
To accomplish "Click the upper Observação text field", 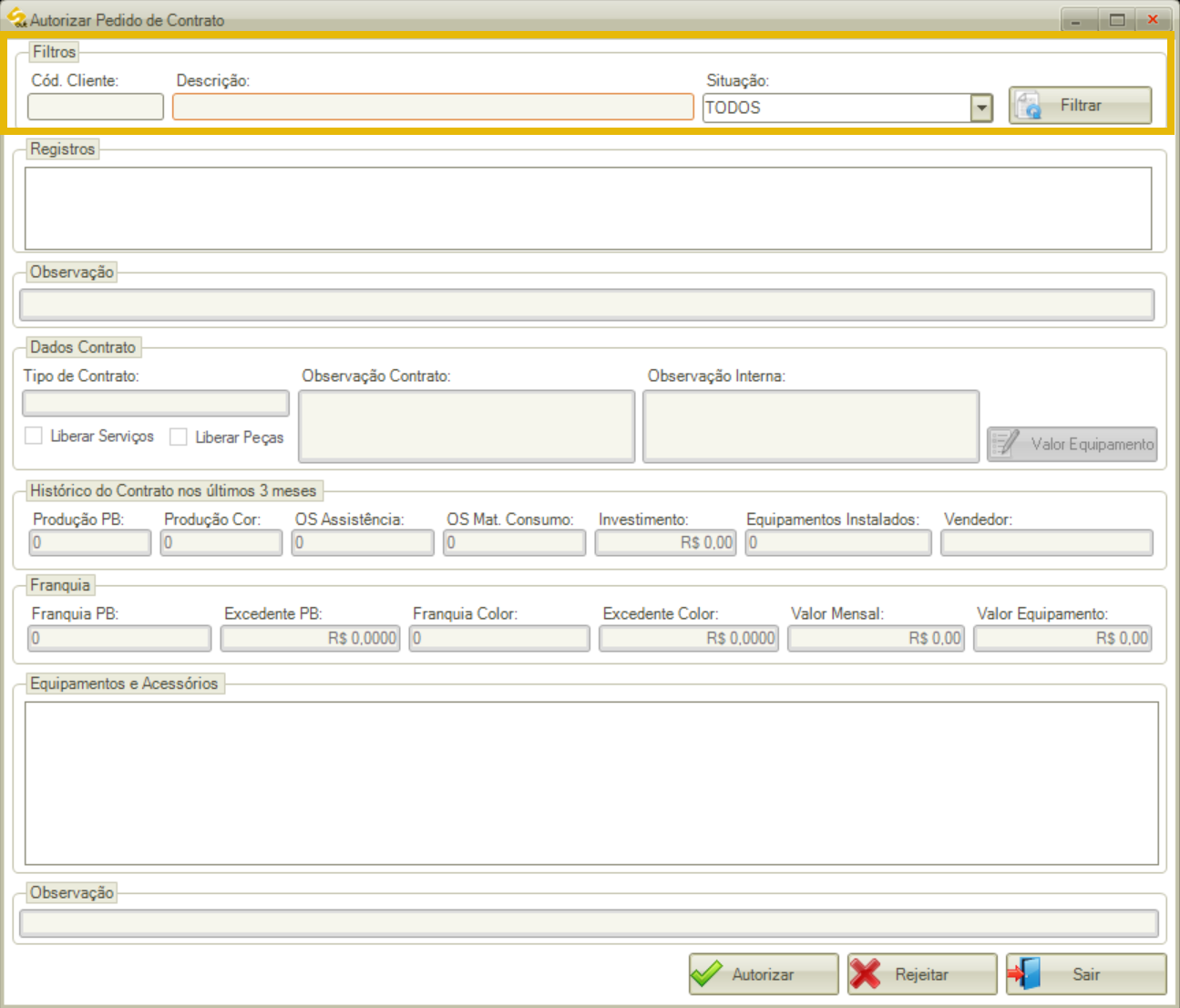I will point(587,304).
